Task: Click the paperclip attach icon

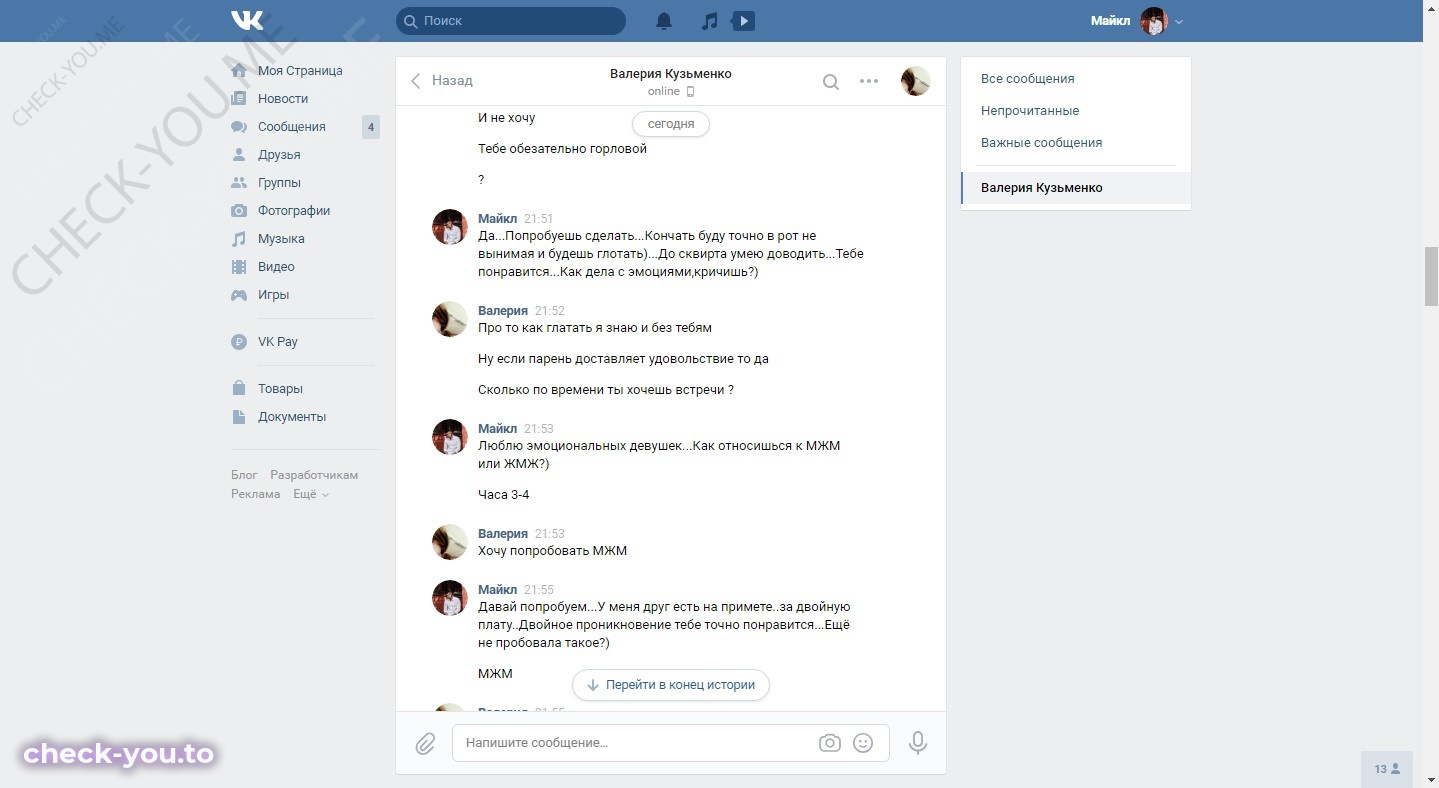Action: click(x=425, y=743)
